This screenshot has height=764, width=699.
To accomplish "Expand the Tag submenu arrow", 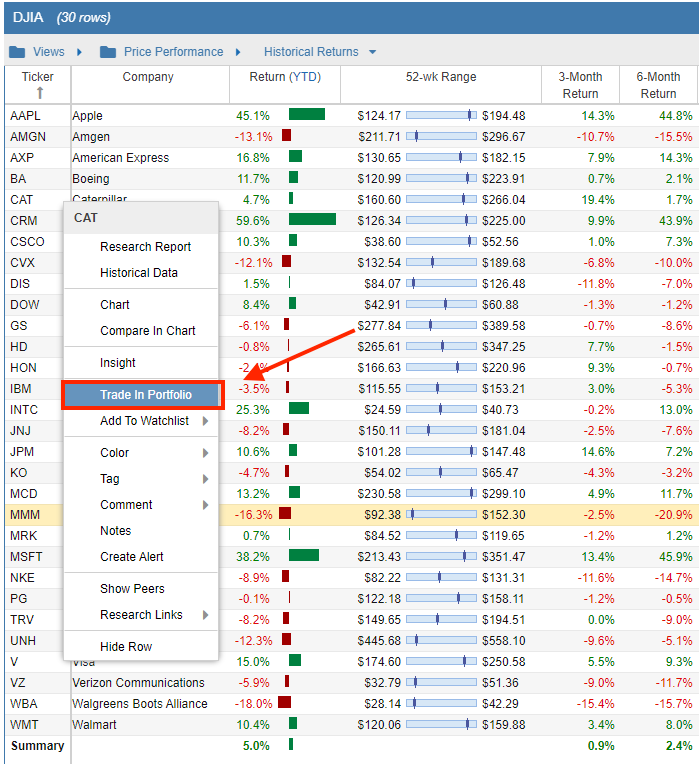I will click(x=206, y=479).
